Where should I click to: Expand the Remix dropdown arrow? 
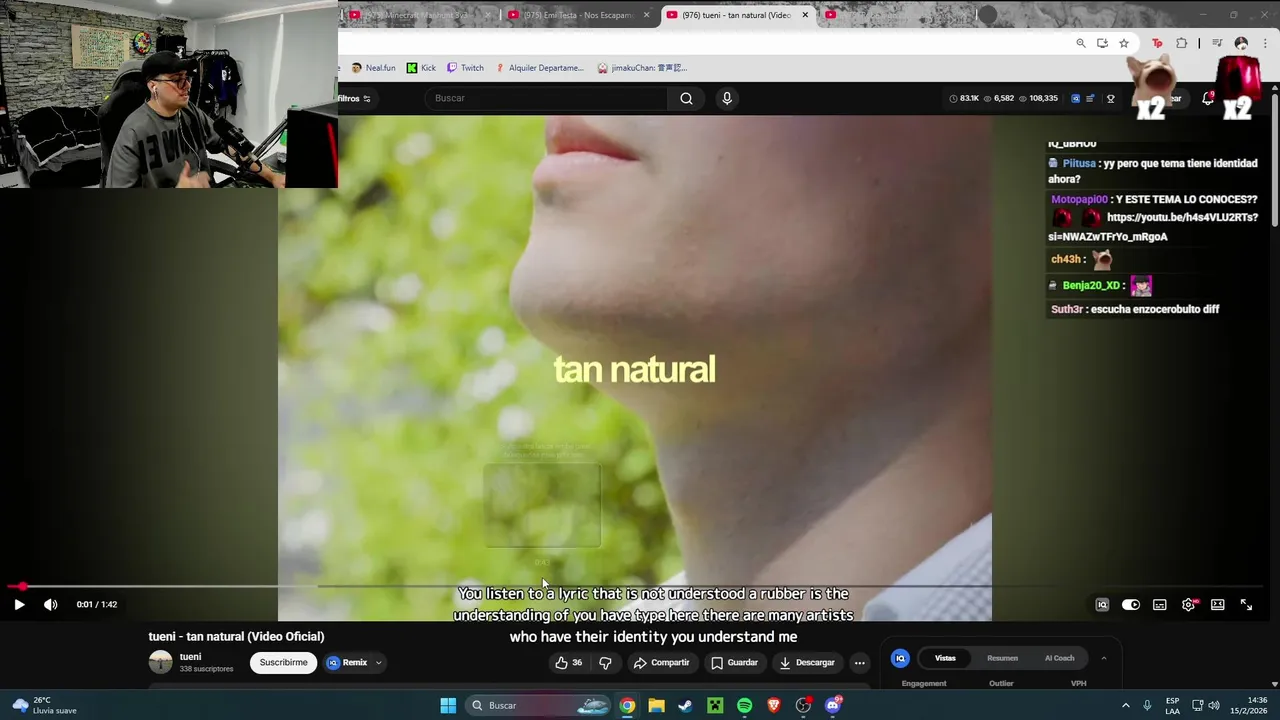pos(379,663)
